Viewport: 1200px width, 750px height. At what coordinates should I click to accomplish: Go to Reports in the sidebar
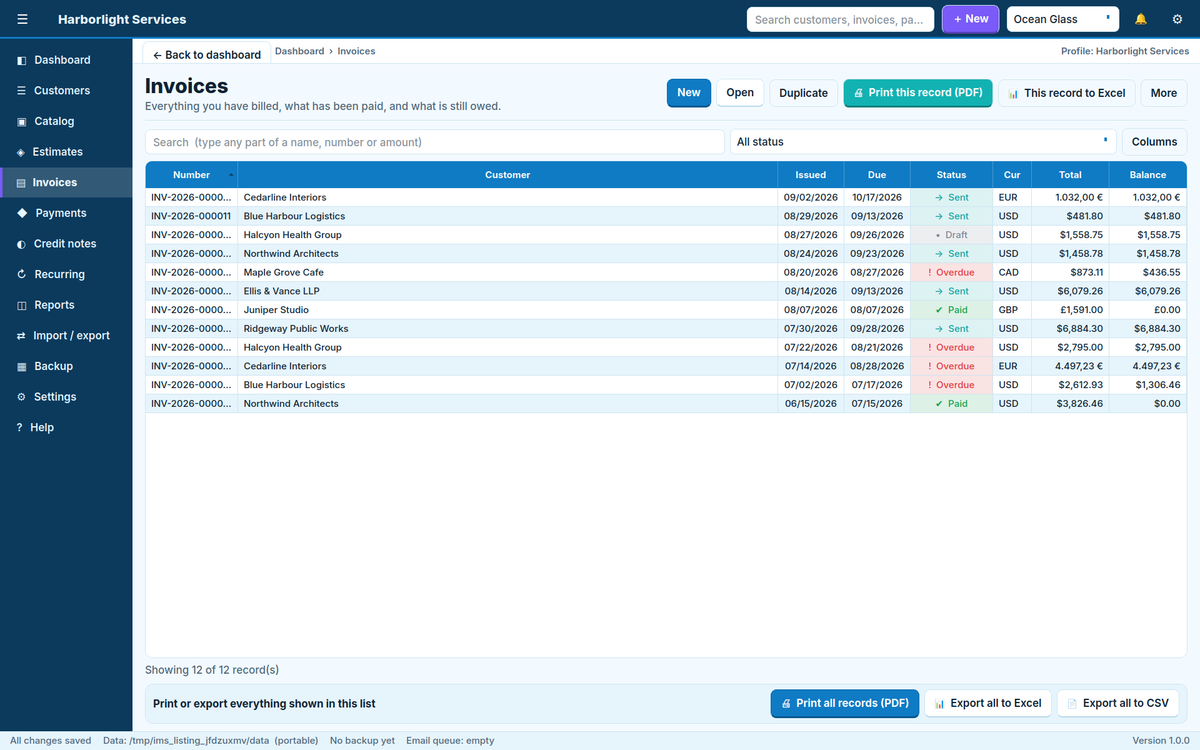[66, 305]
